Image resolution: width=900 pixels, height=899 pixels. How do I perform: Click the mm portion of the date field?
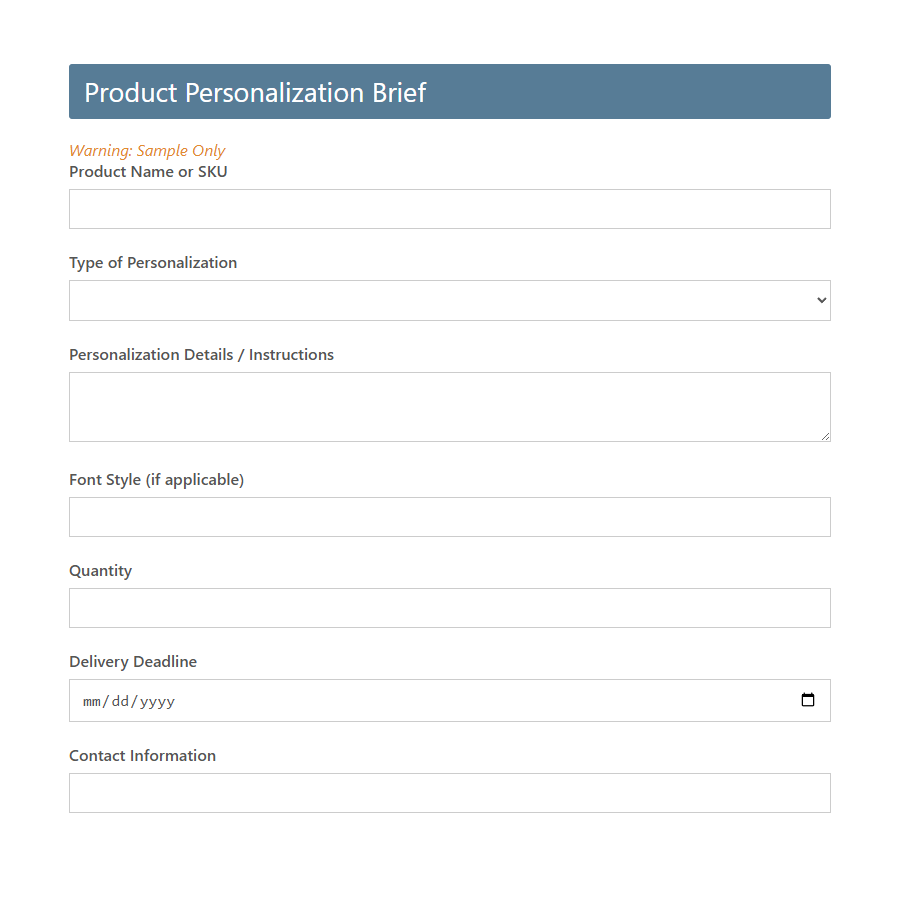(91, 701)
